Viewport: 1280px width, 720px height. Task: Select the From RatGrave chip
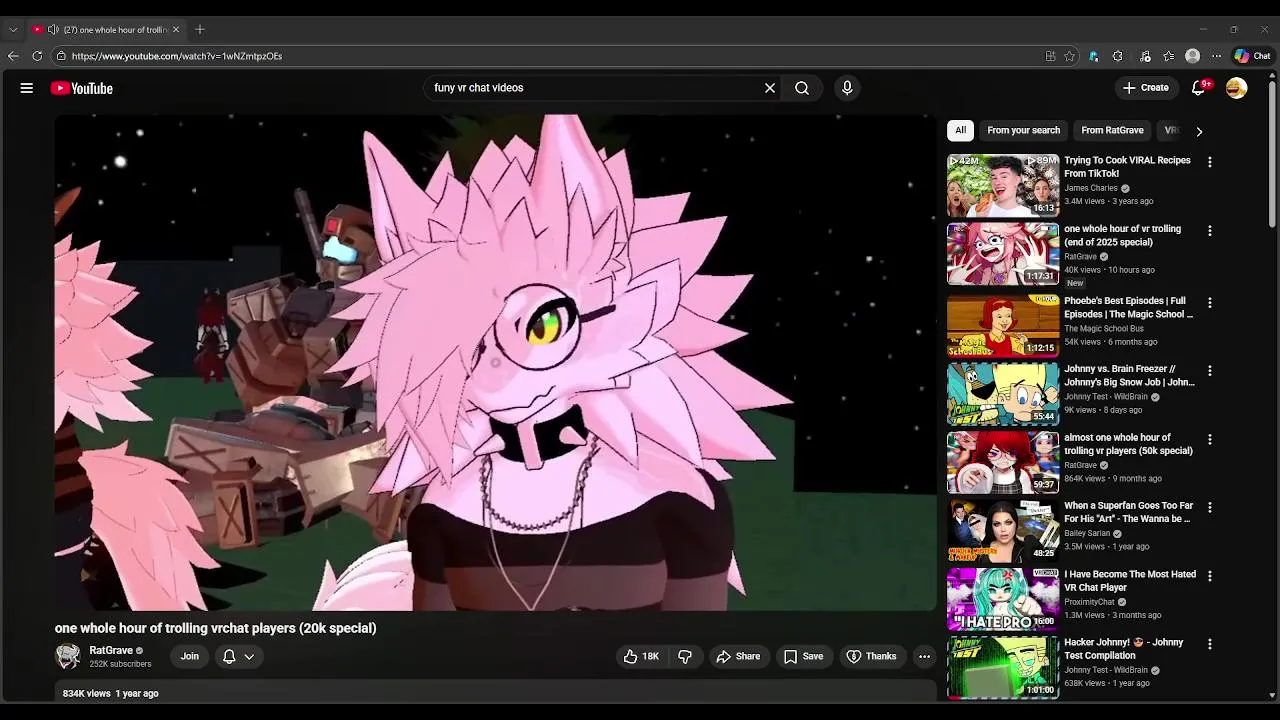click(x=1112, y=130)
